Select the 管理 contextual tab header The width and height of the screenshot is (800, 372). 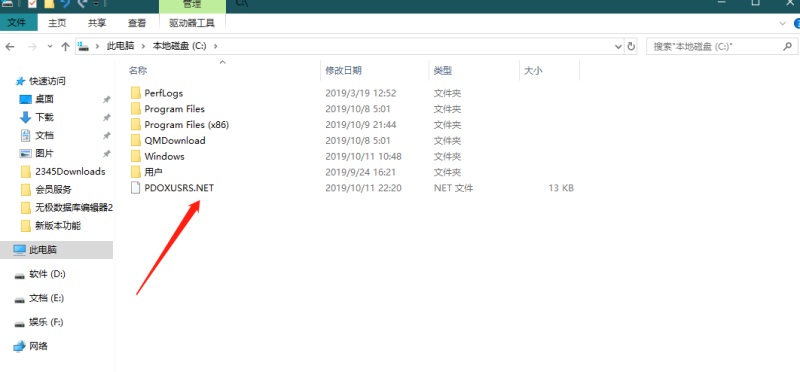[x=192, y=5]
